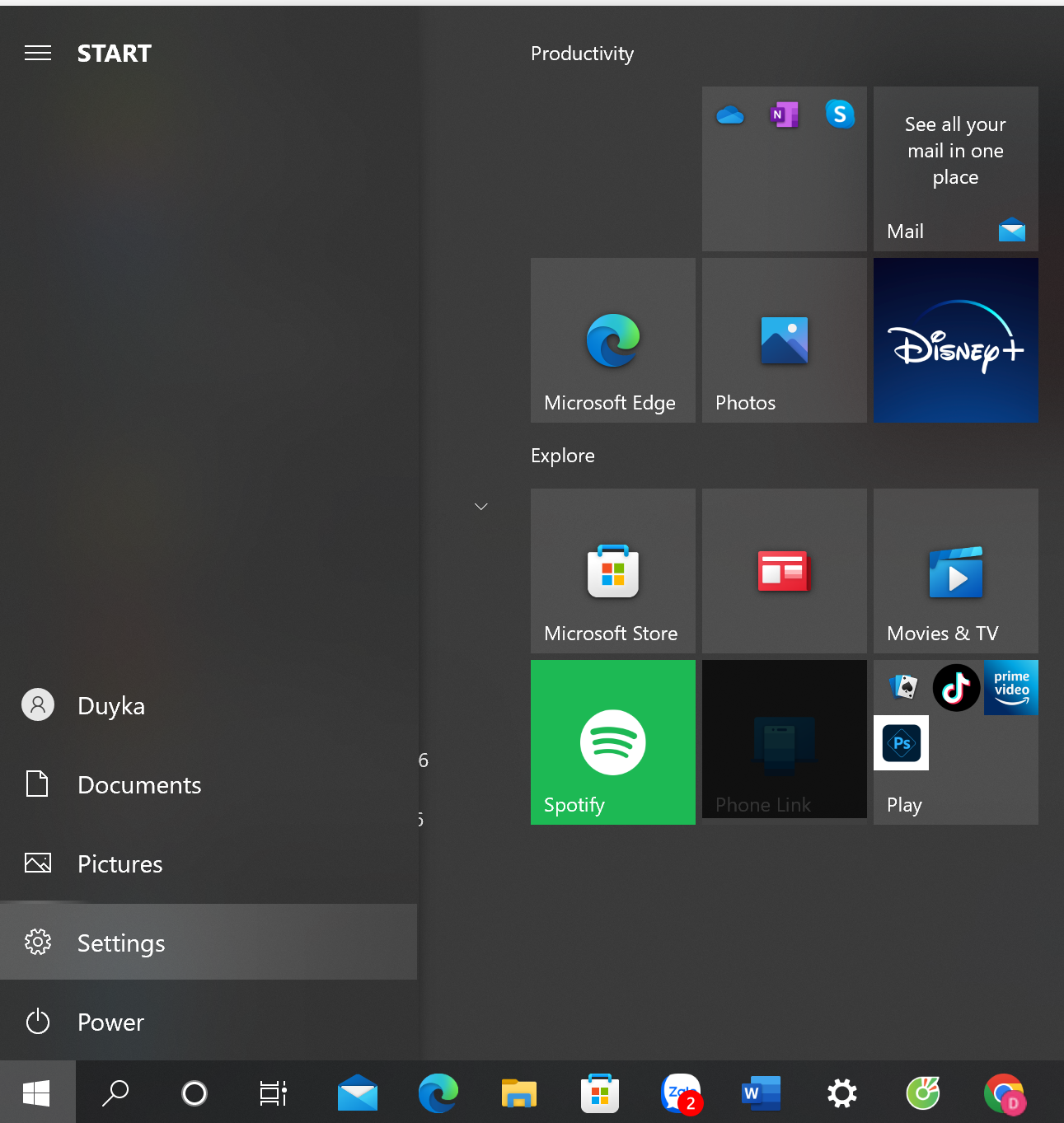Open Chrome with D profile badge
The height and width of the screenshot is (1123, 1064).
[1004, 1093]
